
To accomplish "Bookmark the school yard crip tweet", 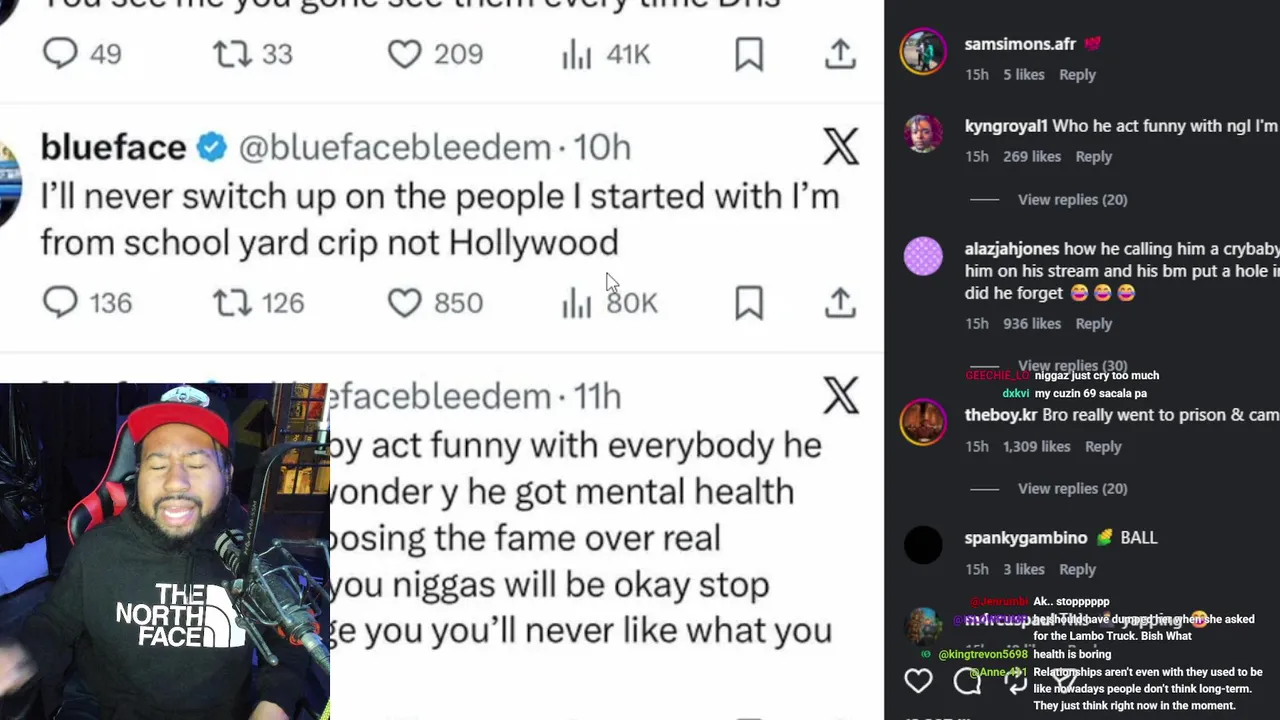I will coord(749,303).
